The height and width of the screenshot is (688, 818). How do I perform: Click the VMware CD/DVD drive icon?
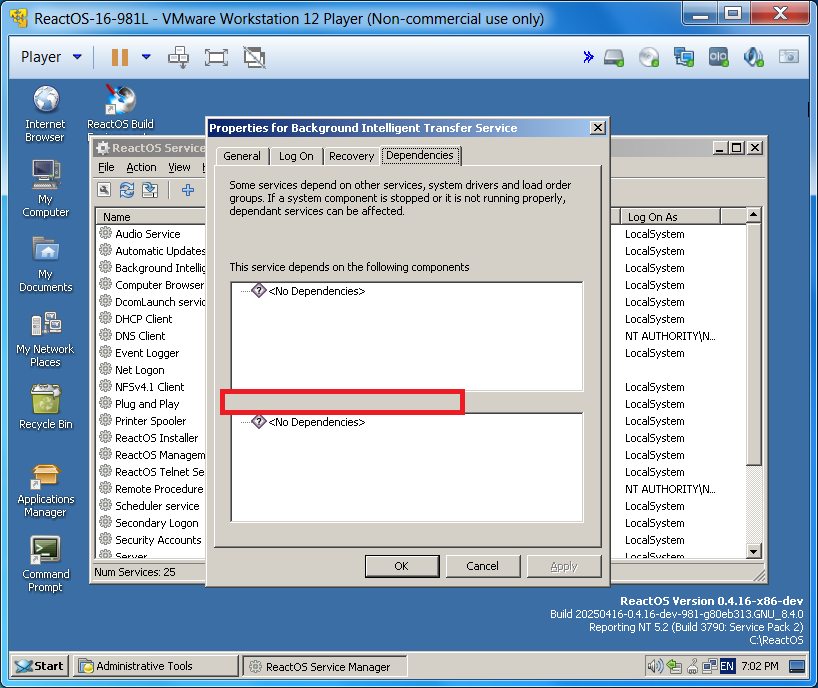click(648, 57)
